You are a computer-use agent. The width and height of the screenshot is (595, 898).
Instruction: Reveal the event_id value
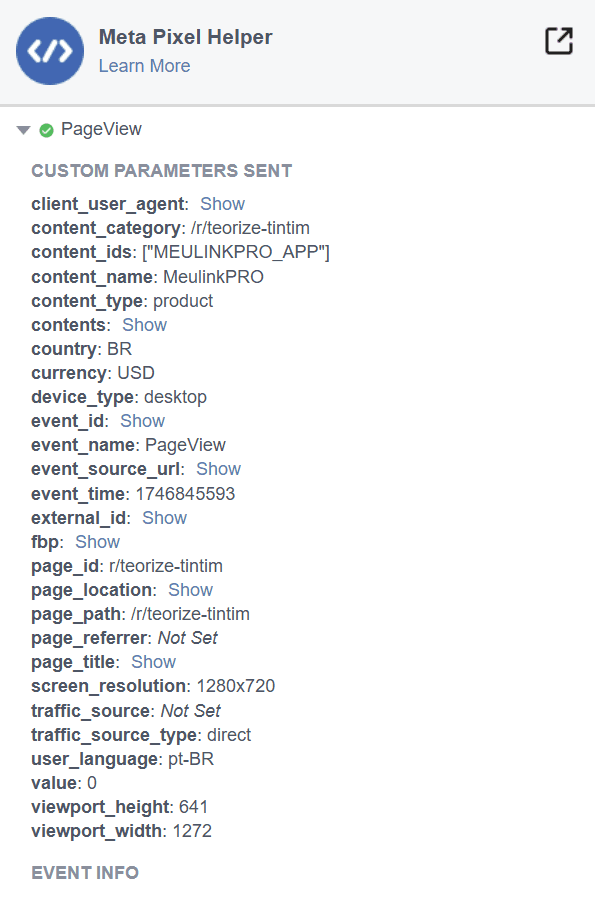(143, 421)
